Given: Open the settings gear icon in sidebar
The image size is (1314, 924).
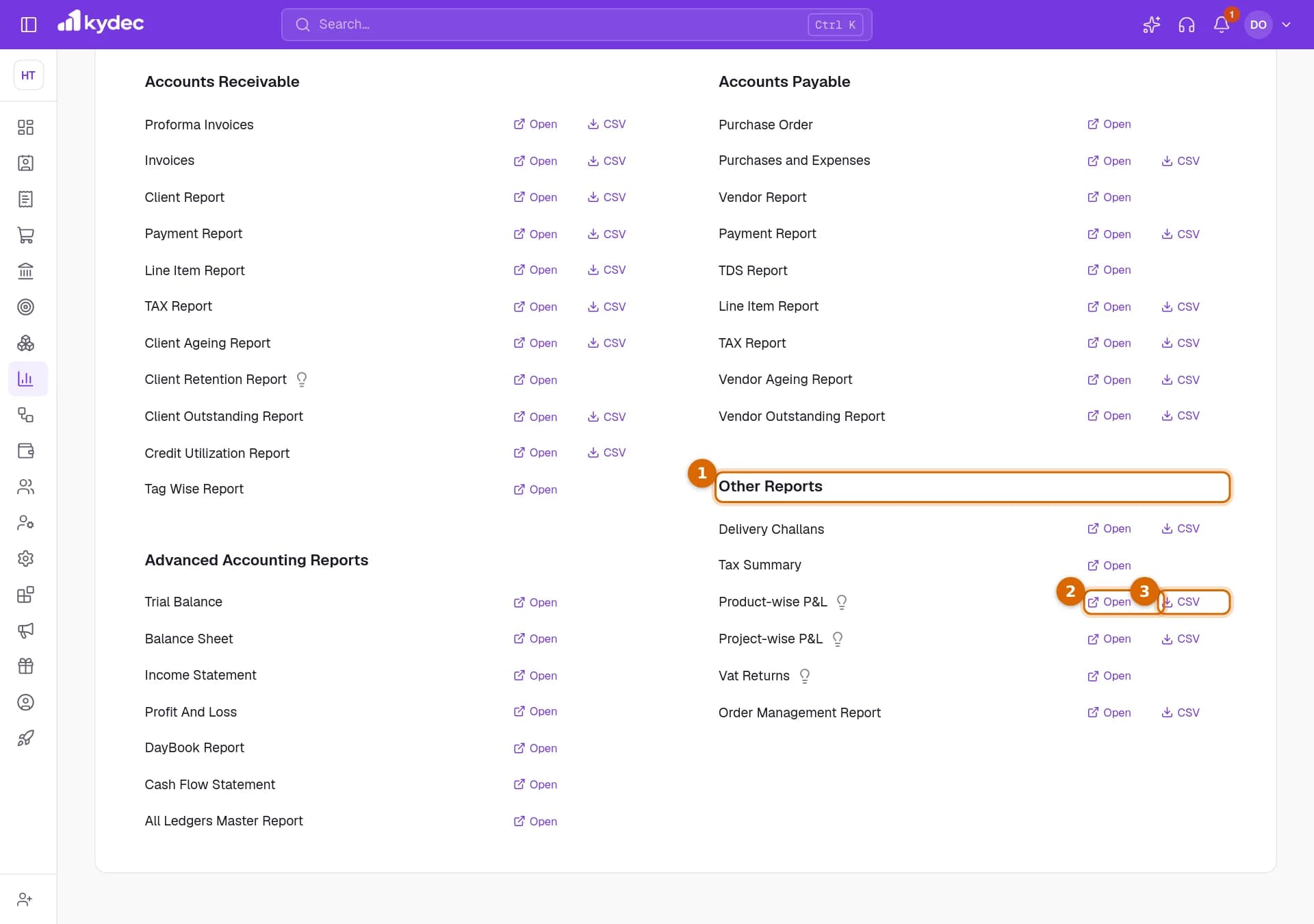Looking at the screenshot, I should [x=25, y=559].
